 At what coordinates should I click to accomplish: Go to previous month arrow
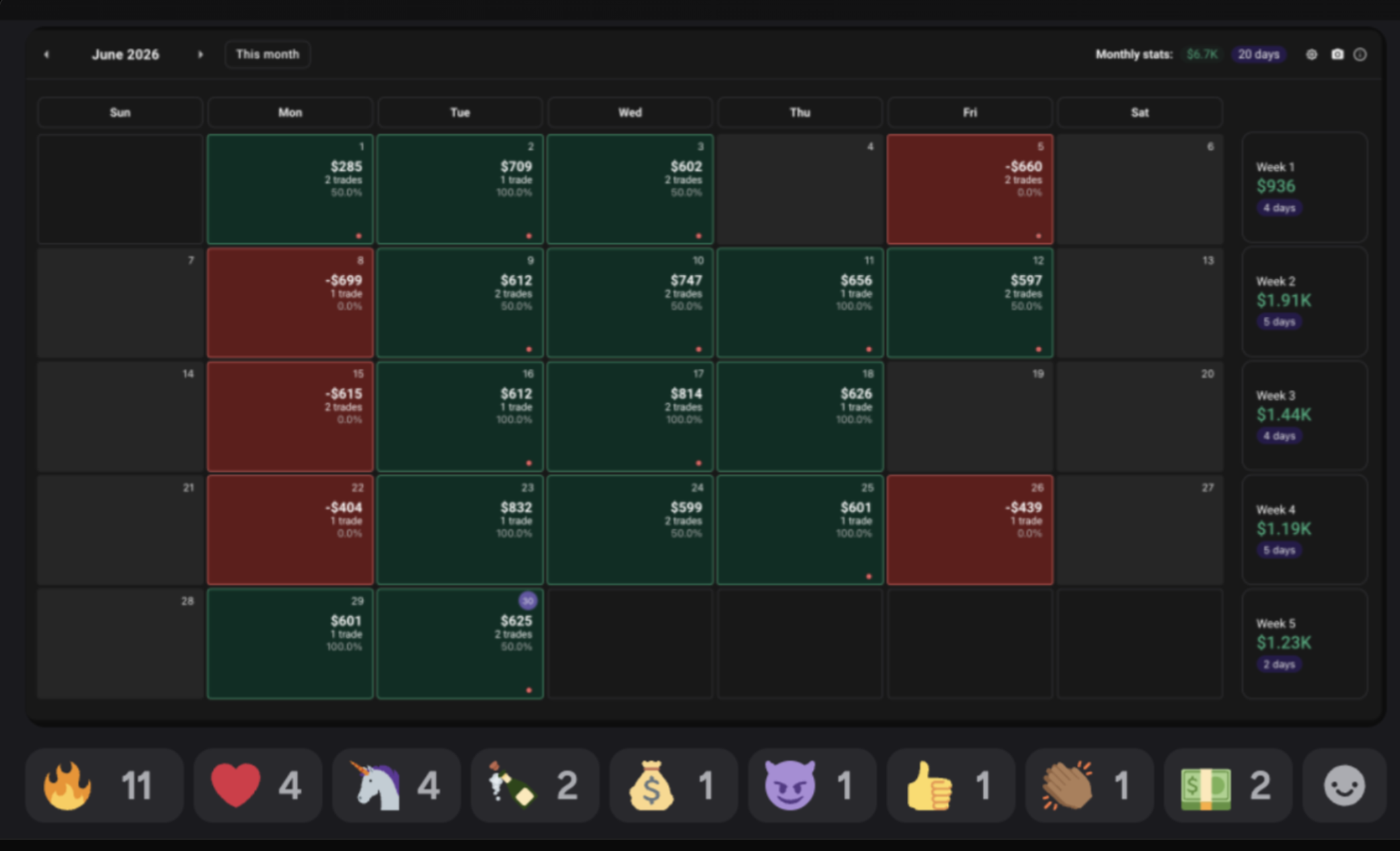coord(46,55)
